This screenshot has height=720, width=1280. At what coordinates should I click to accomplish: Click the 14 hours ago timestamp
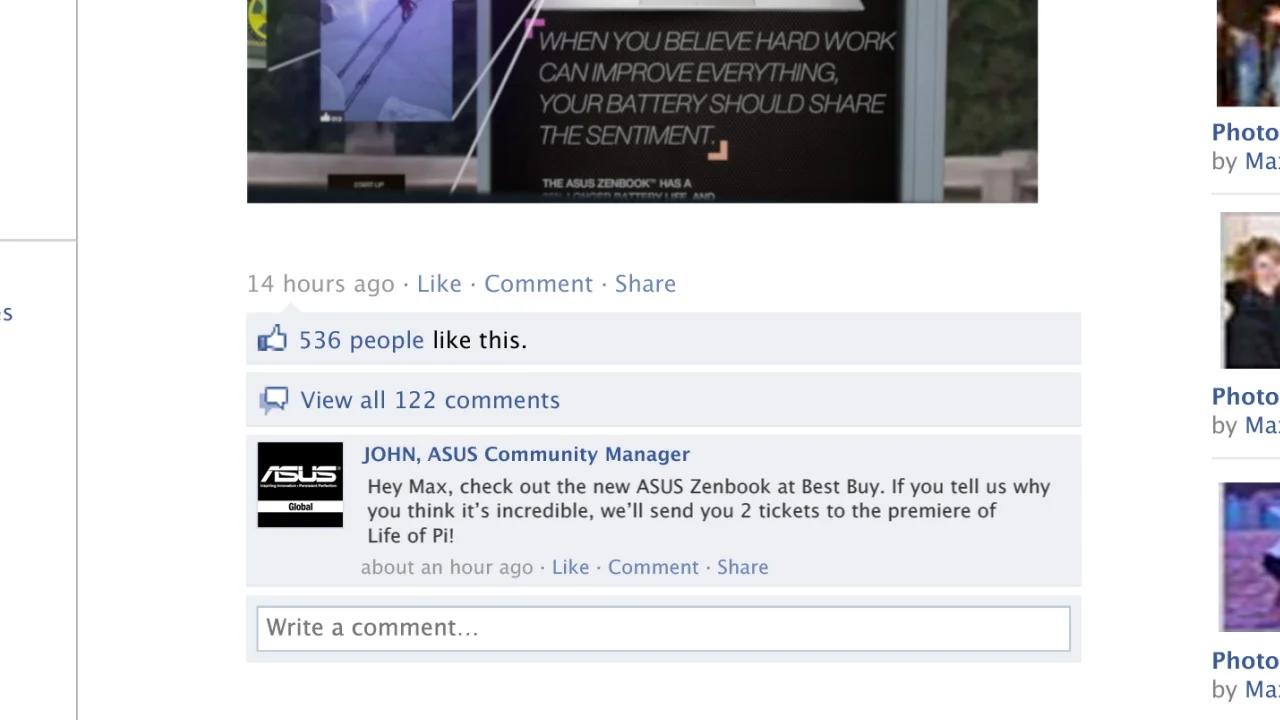[x=321, y=284]
